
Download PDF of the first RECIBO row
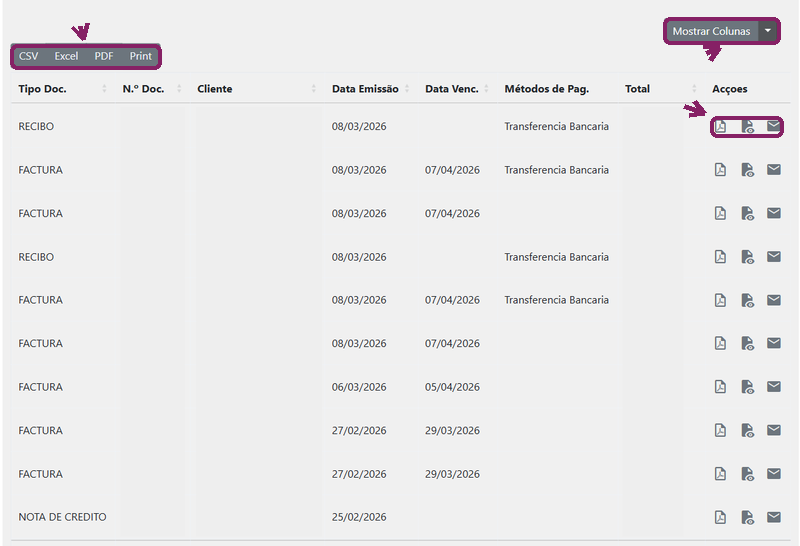point(720,126)
